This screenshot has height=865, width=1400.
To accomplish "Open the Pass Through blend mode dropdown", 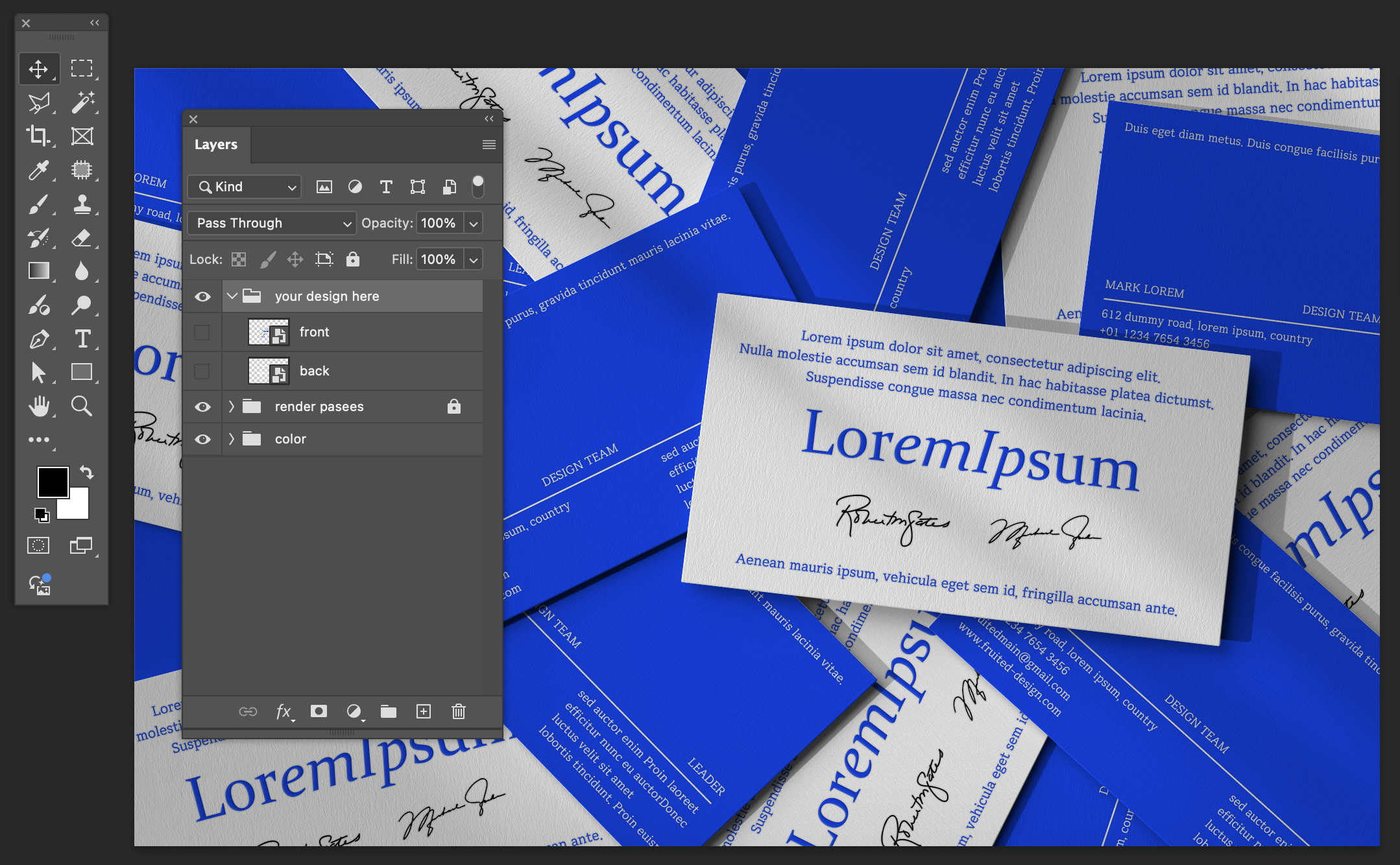I will click(271, 223).
